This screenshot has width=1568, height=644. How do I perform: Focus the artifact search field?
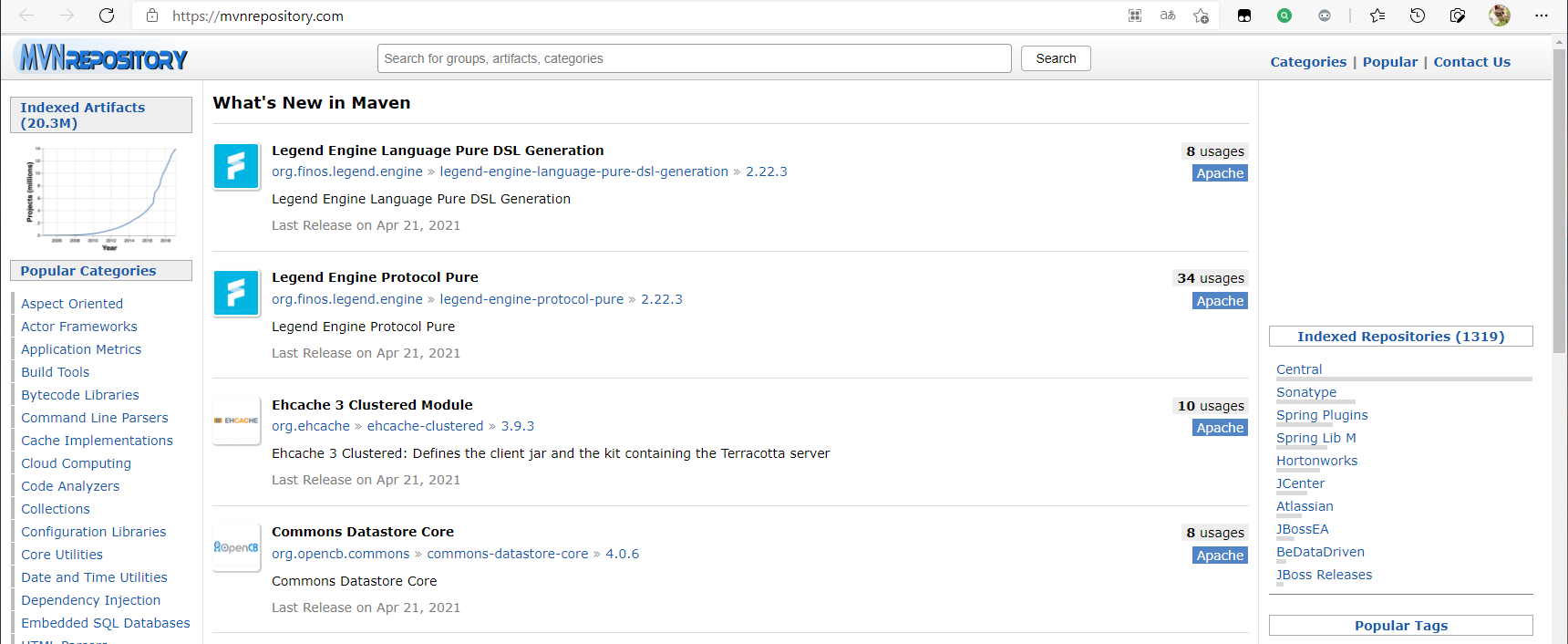[x=694, y=58]
